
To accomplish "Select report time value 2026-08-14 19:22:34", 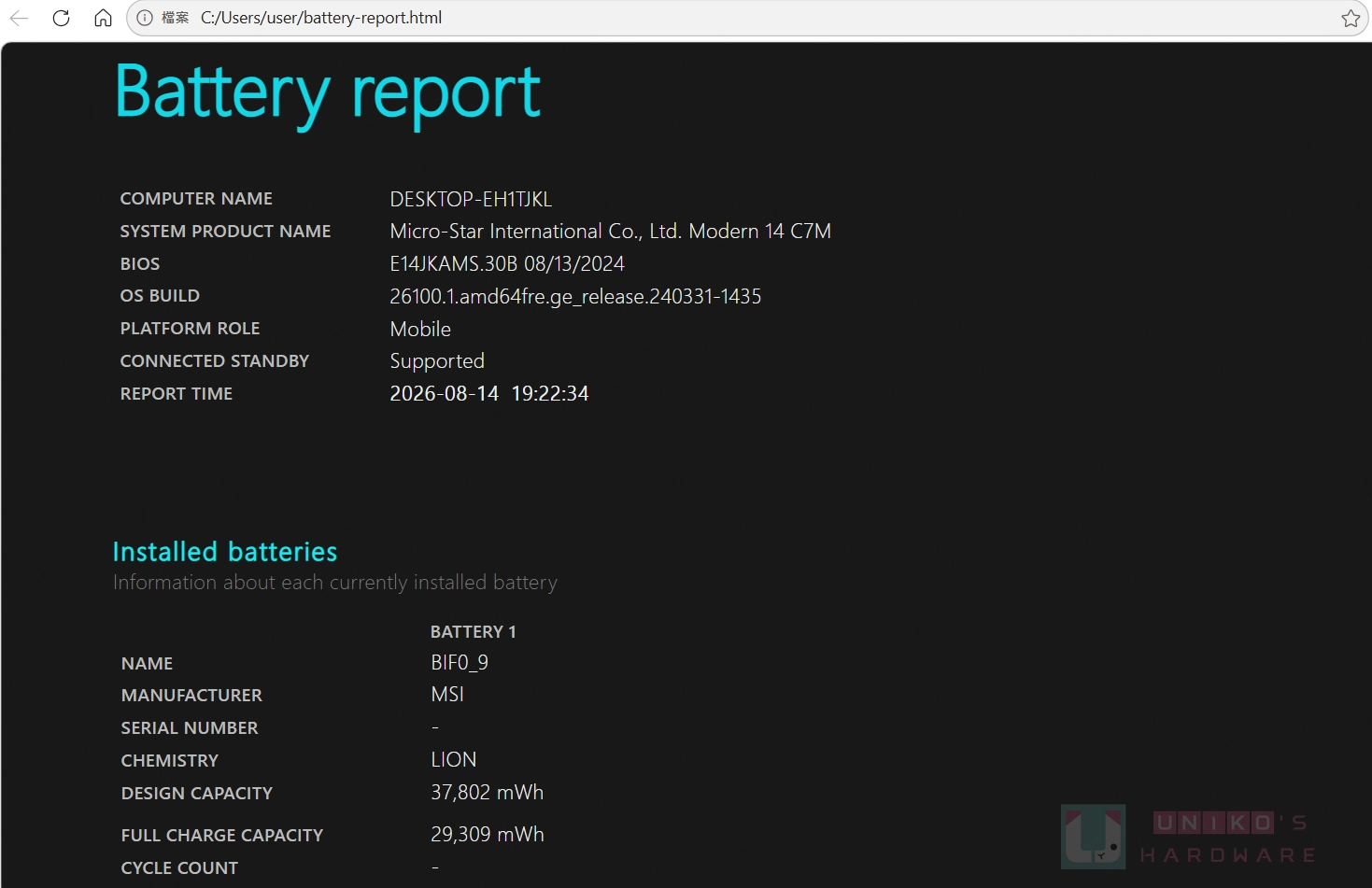I will point(489,394).
